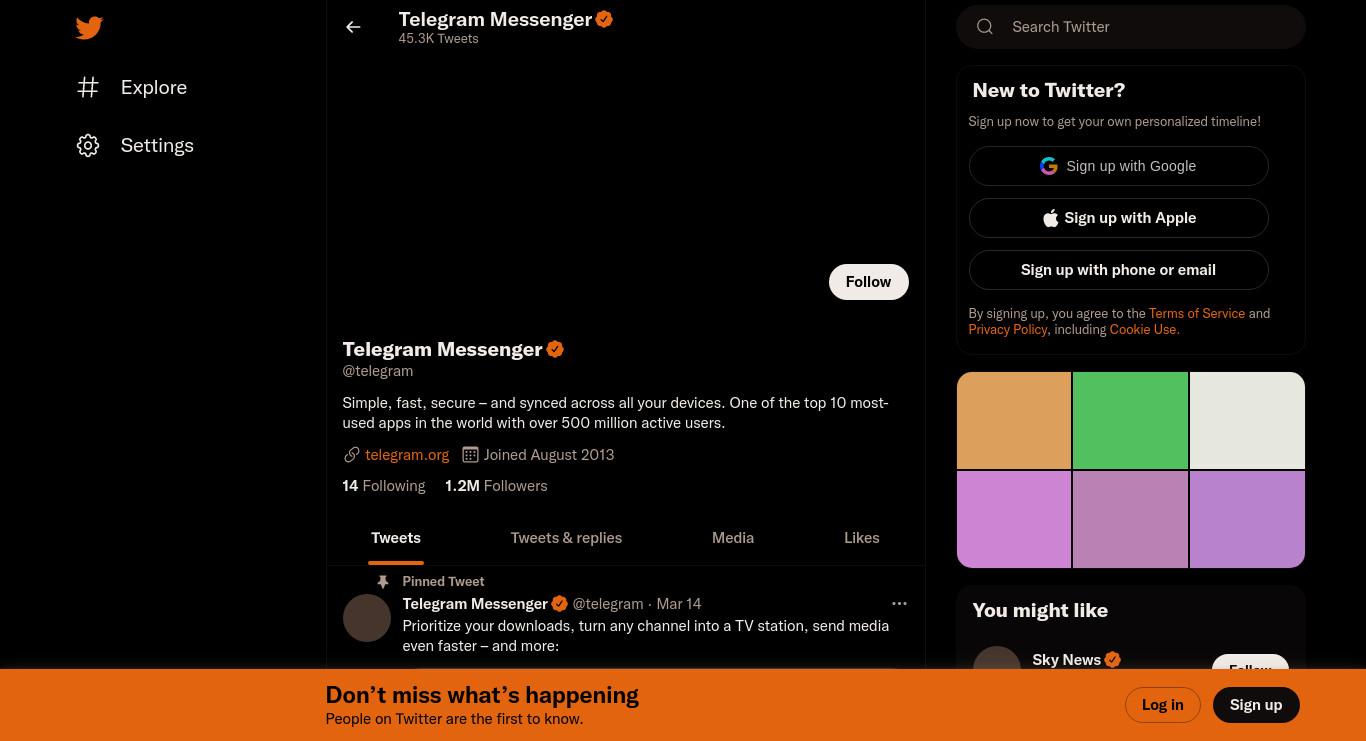The width and height of the screenshot is (1366, 741).
Task: Choose Sign up with phone or email
Action: [x=1118, y=270]
